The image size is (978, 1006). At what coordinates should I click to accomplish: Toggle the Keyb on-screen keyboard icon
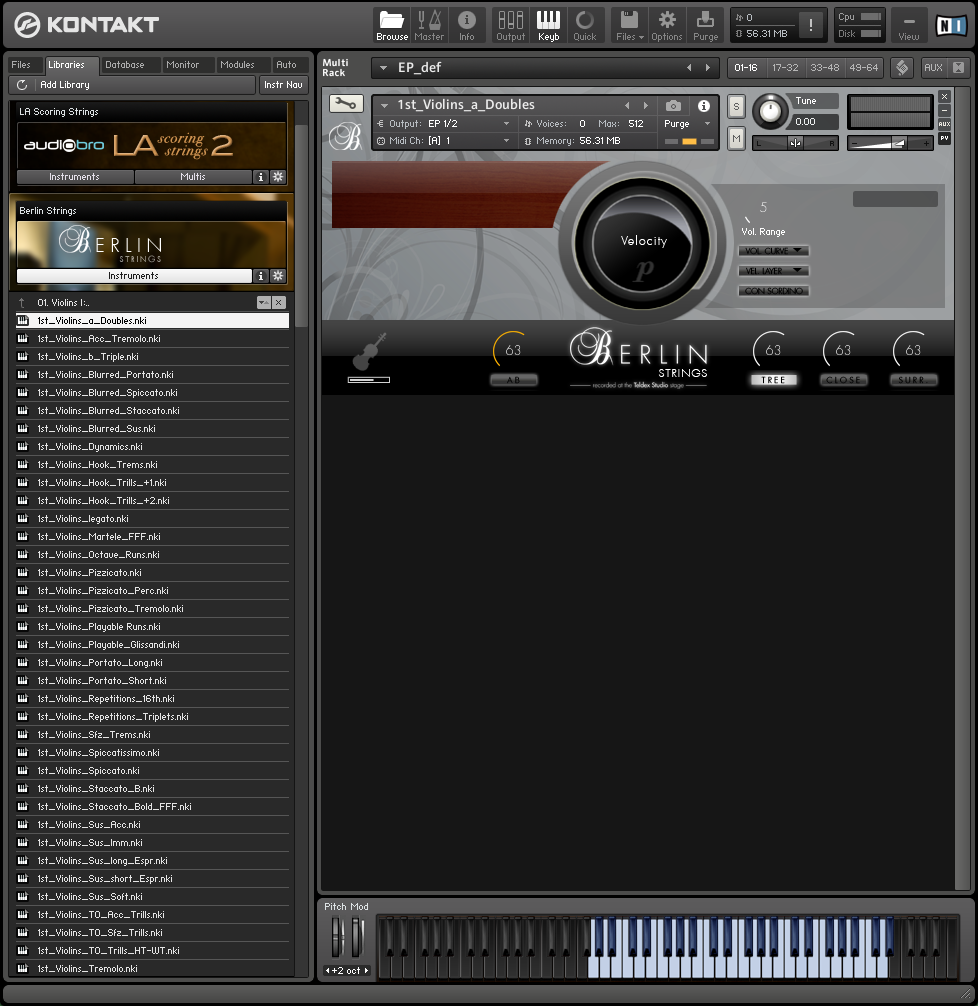coord(548,26)
